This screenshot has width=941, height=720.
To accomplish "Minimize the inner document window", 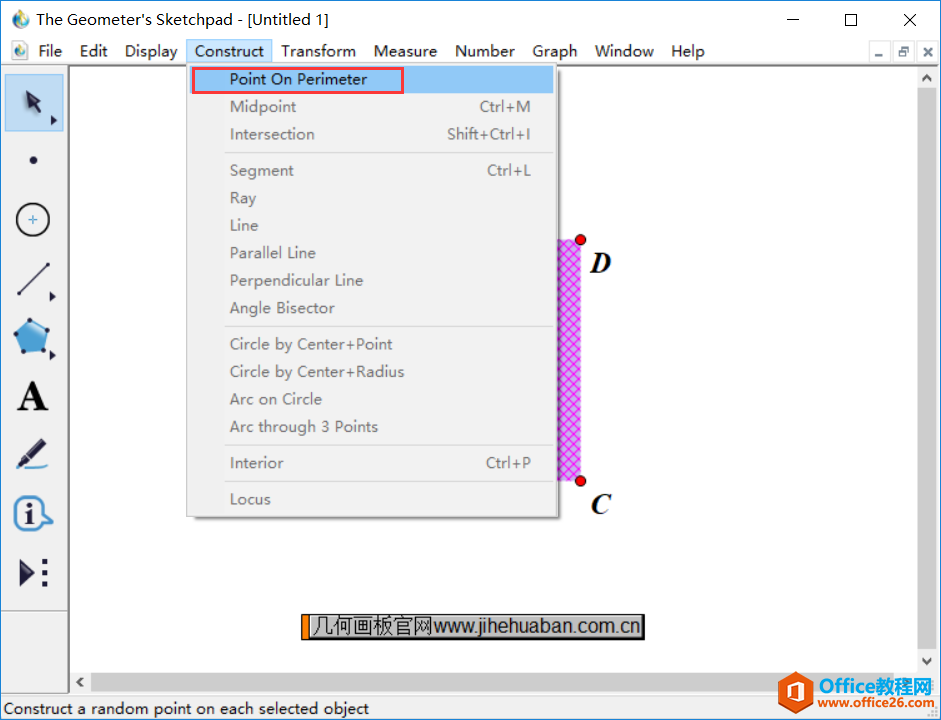I will pyautogui.click(x=879, y=52).
